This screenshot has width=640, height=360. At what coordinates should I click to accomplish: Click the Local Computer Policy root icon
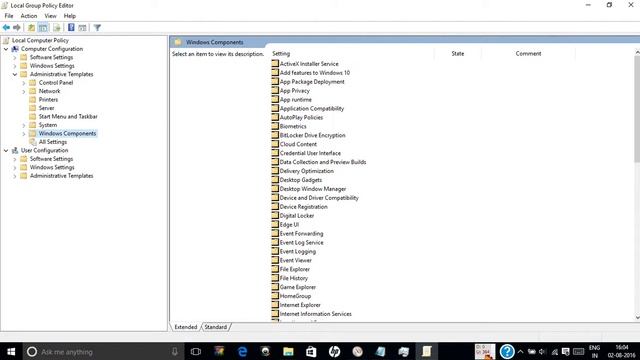(x=6, y=40)
